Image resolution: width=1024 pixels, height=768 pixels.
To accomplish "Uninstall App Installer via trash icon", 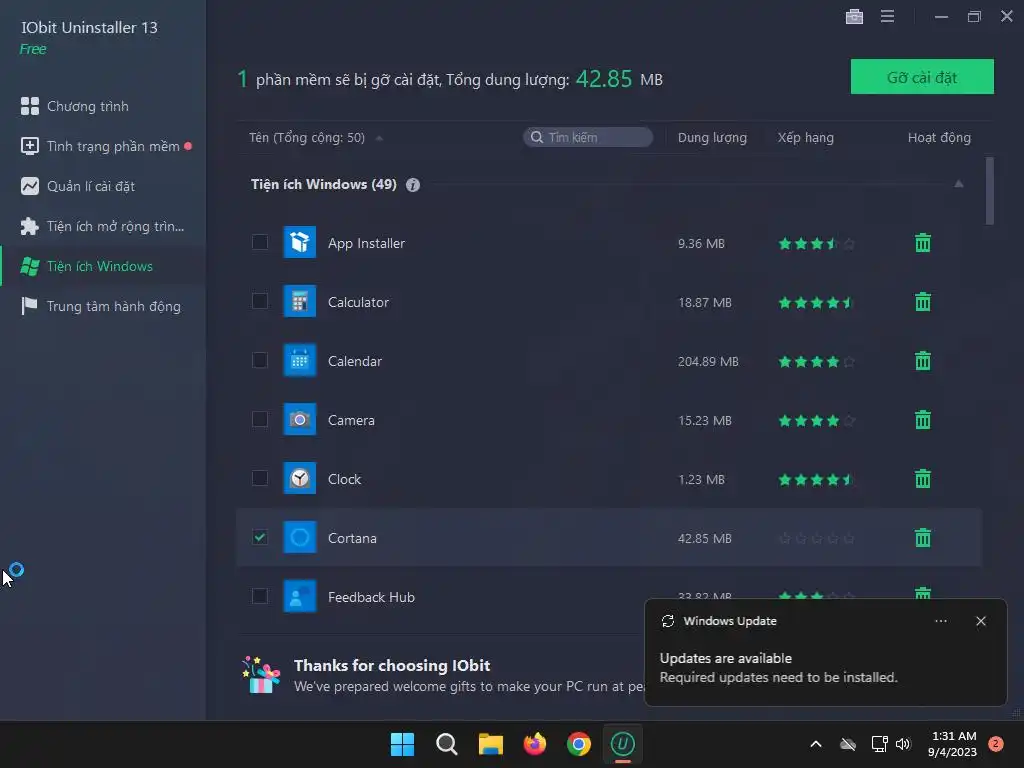I will [x=923, y=243].
